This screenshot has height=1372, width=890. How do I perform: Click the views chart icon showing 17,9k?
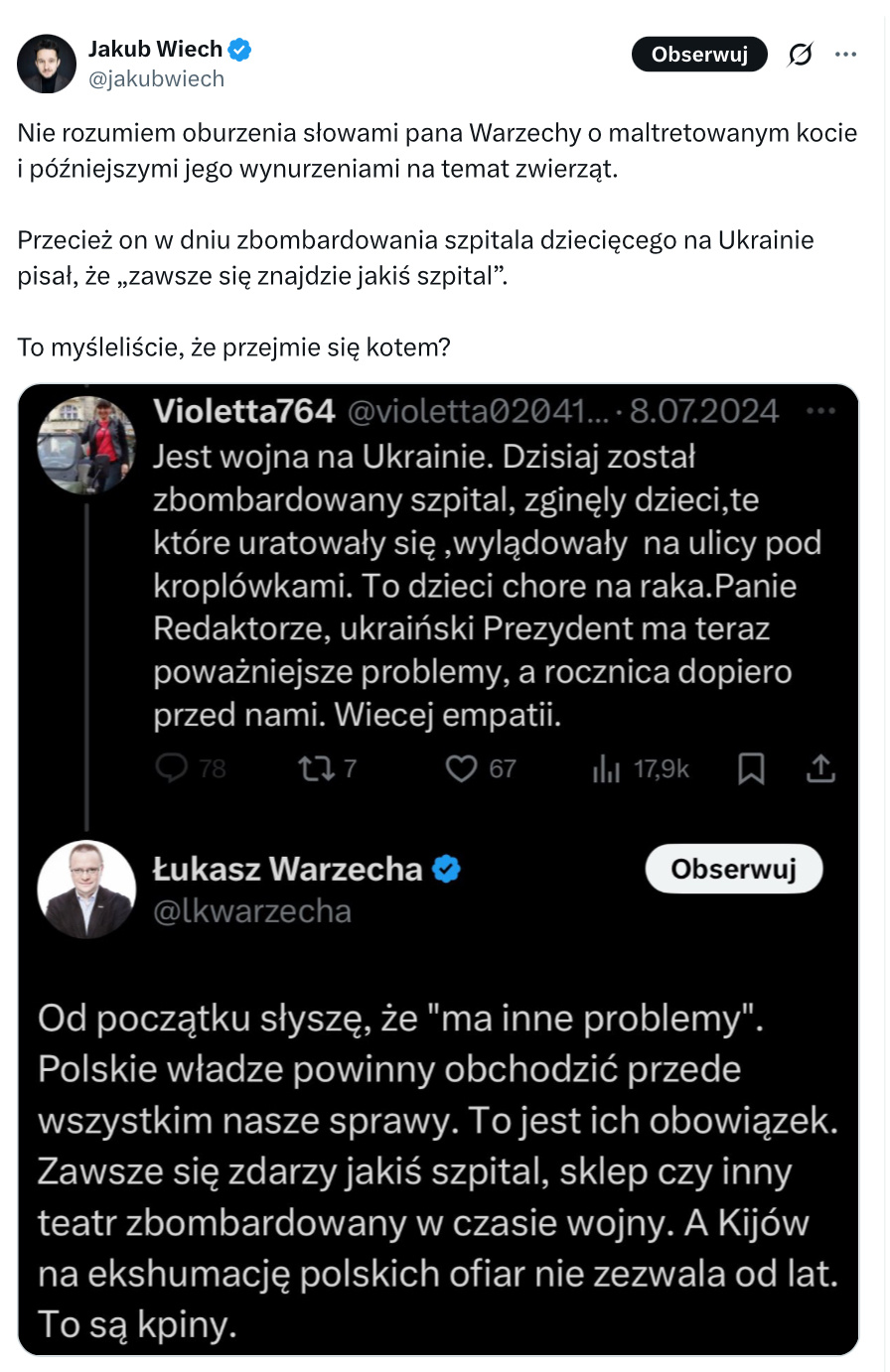(x=606, y=768)
